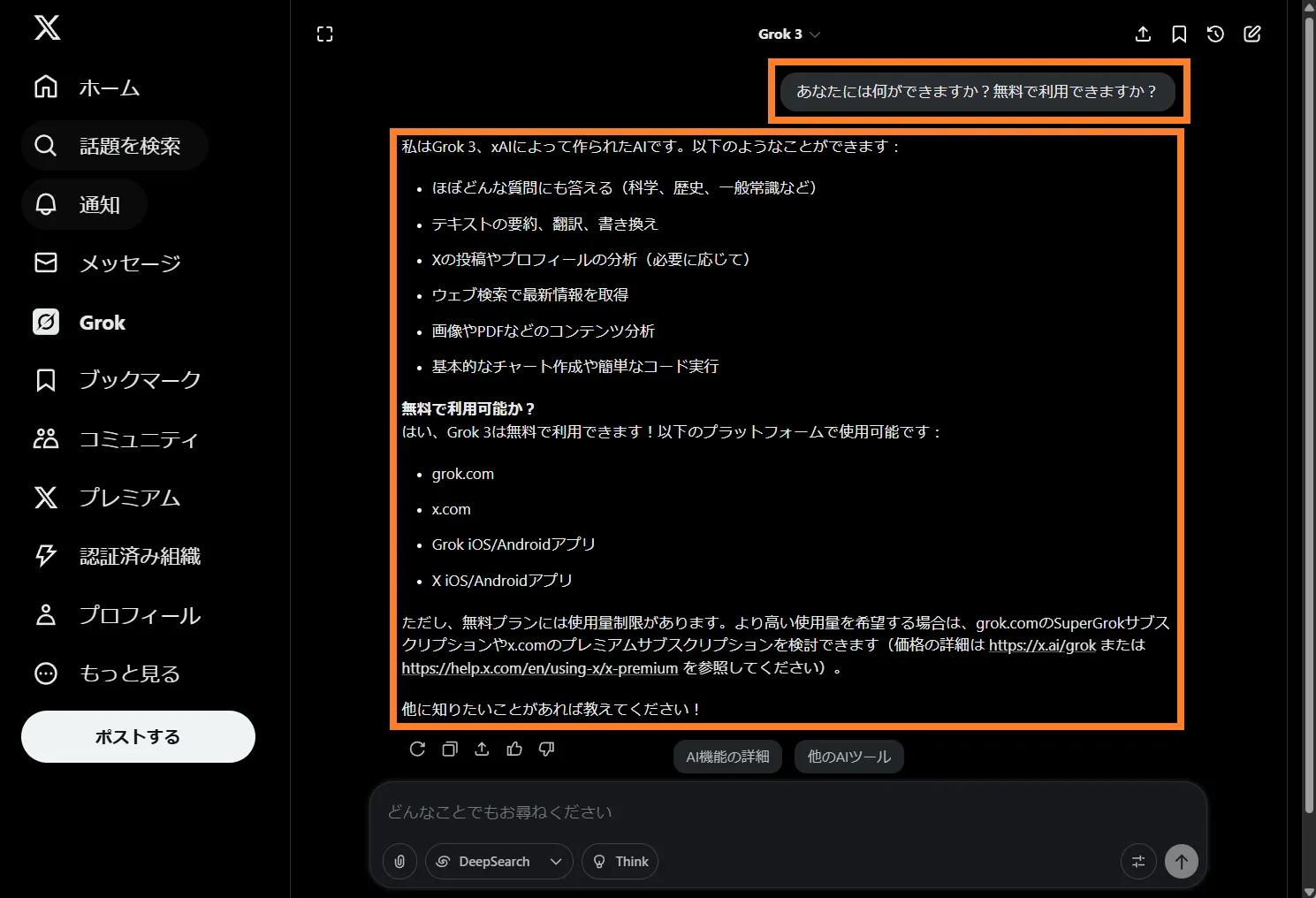This screenshot has width=1316, height=898.
Task: Dislike the response with thumbs down
Action: (546, 749)
